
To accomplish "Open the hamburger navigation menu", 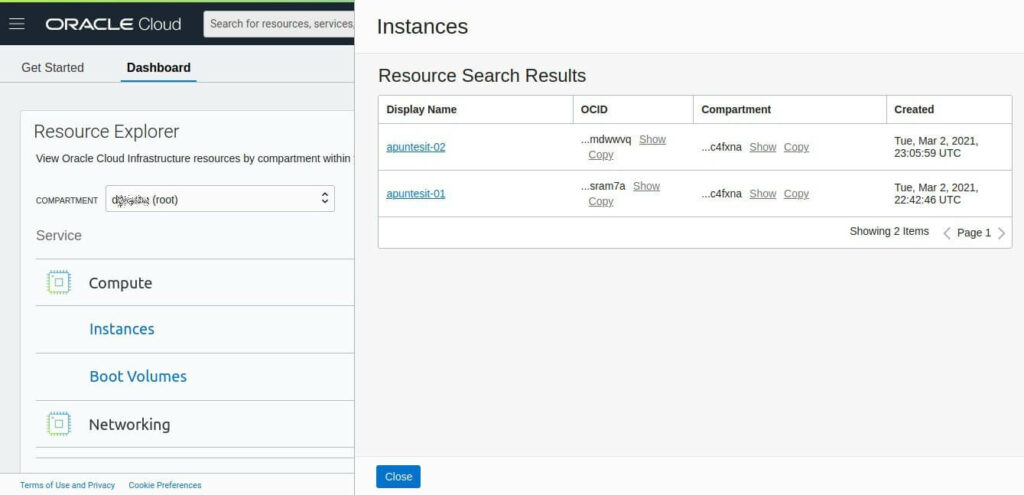I will pos(16,24).
